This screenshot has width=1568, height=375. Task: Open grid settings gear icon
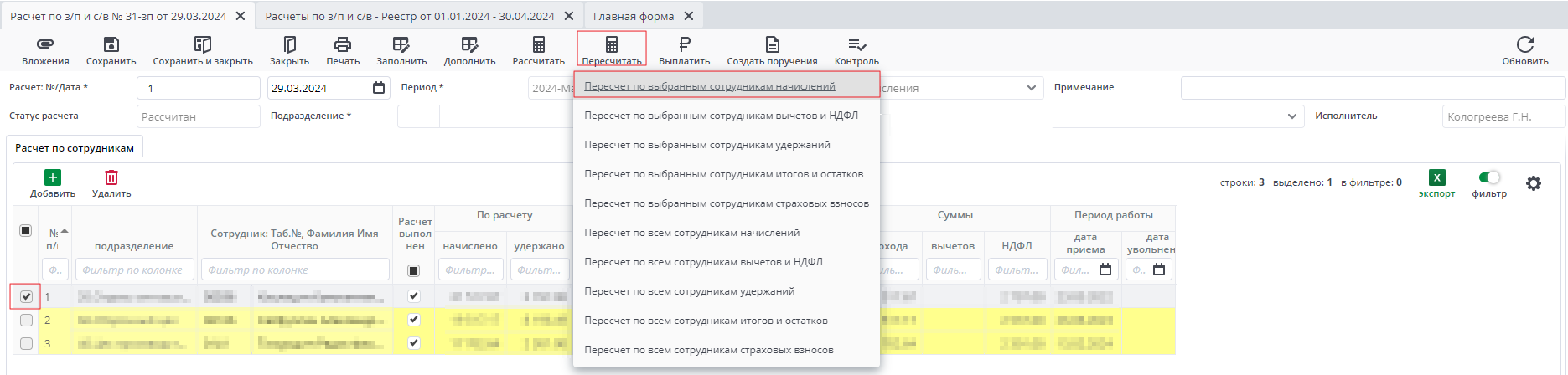(x=1534, y=183)
